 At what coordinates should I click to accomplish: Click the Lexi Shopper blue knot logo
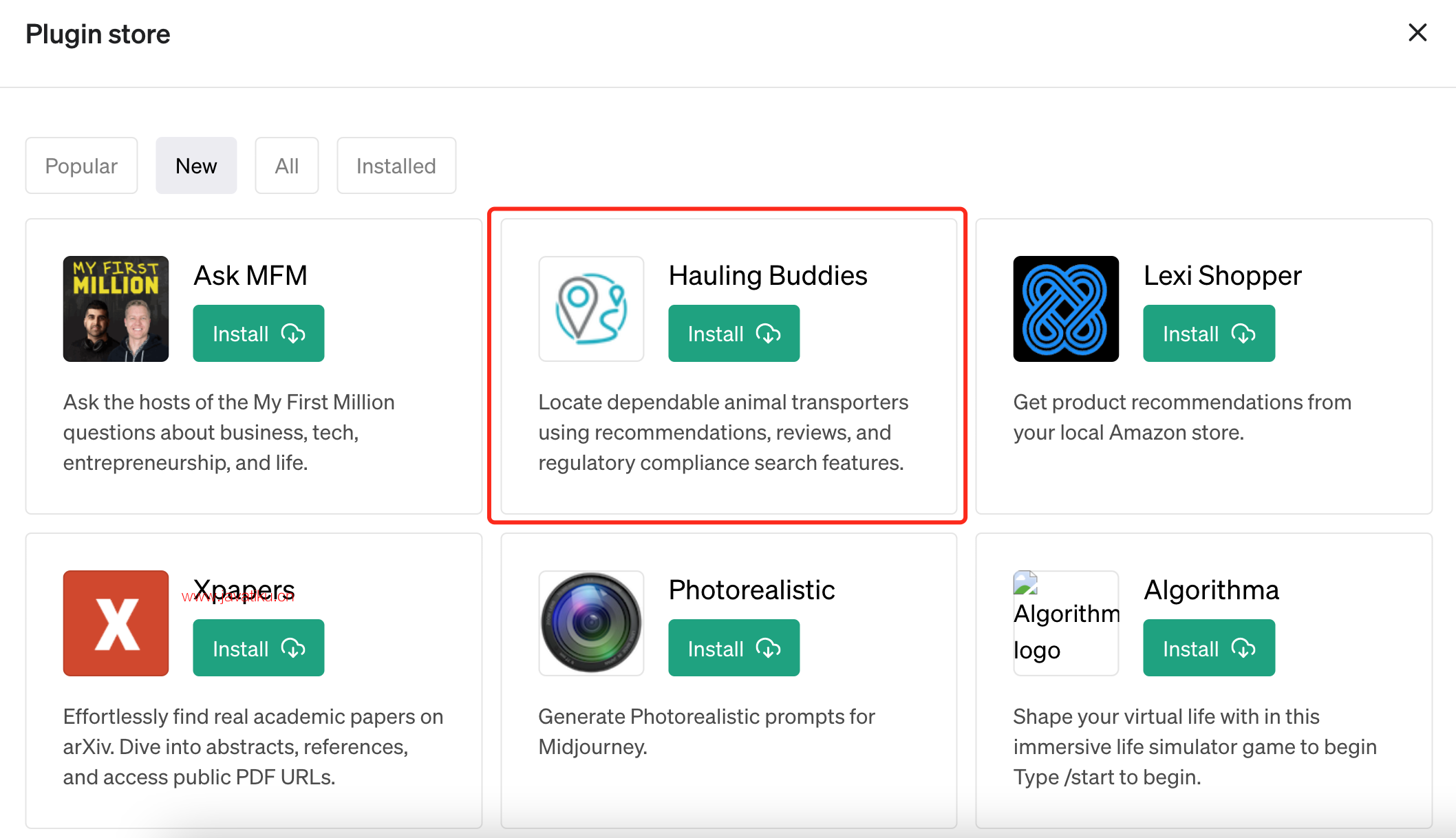[1066, 309]
